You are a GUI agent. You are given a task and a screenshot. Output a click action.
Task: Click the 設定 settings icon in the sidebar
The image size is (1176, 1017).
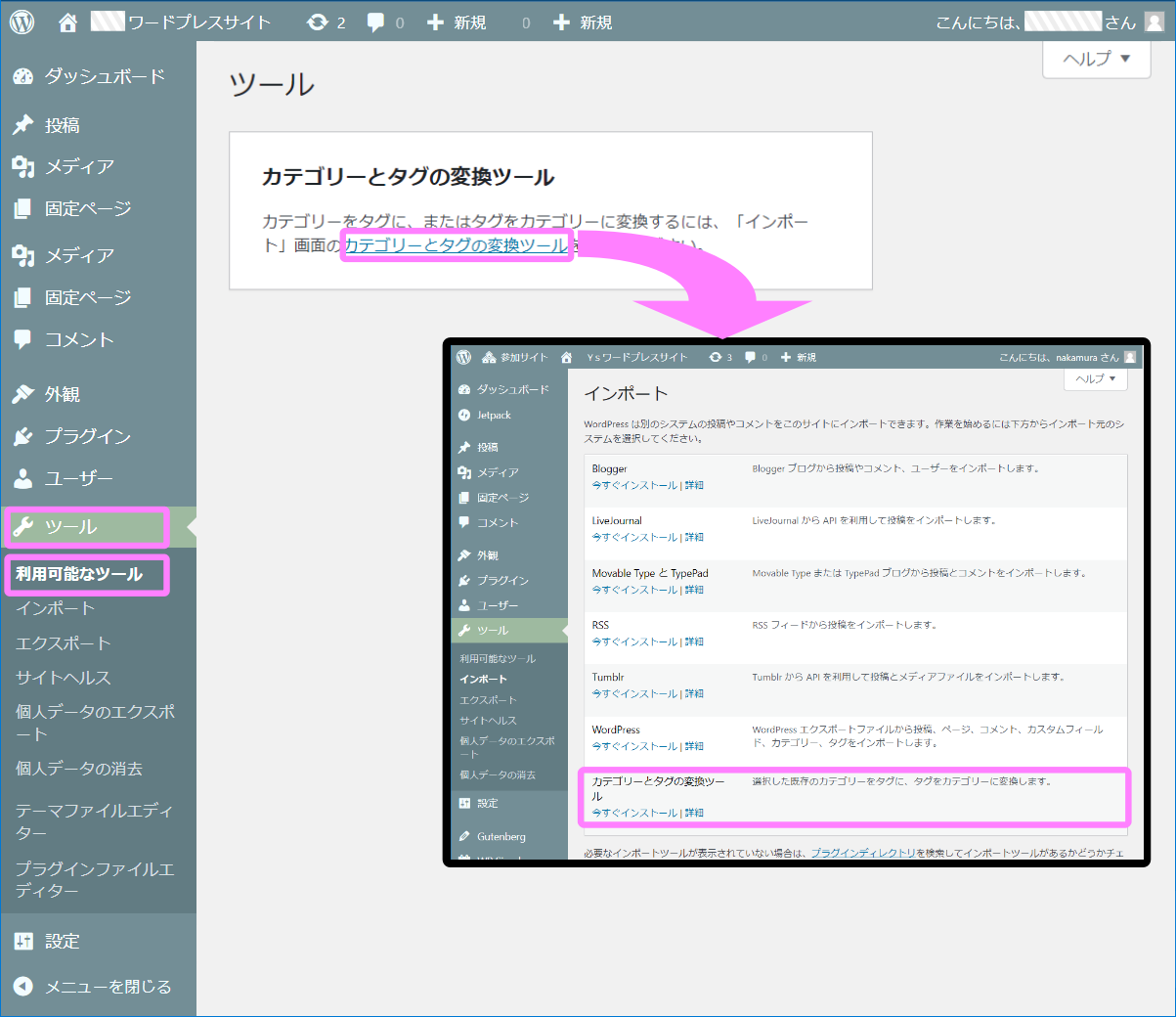coord(24,941)
